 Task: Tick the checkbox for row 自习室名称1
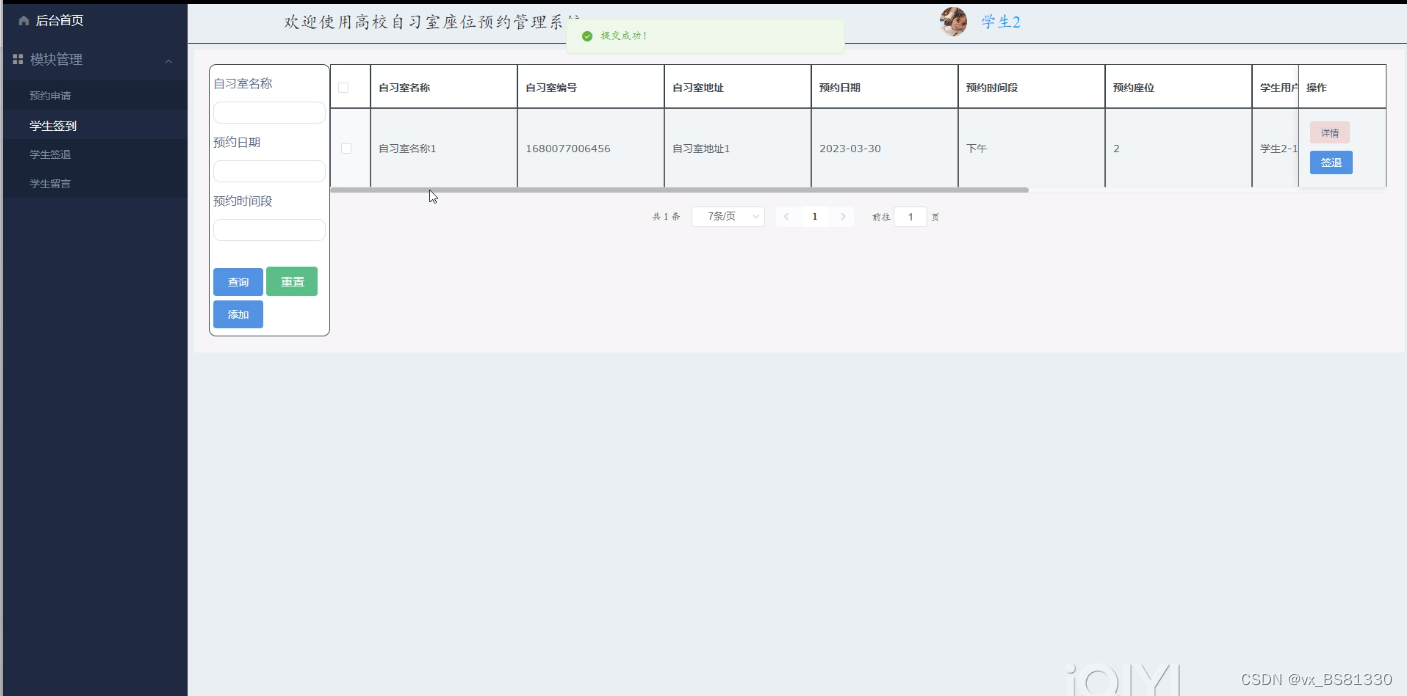[346, 148]
